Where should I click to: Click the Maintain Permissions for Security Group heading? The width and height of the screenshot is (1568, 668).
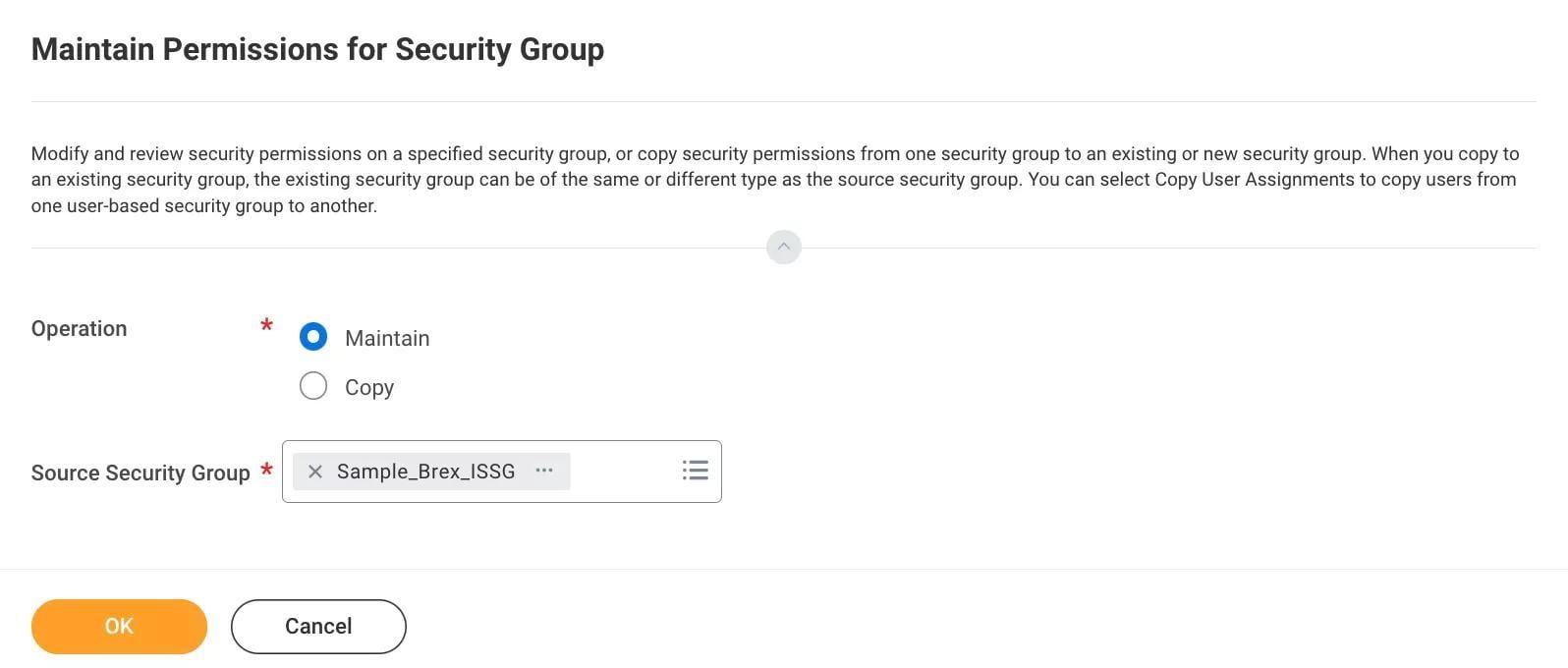[x=317, y=49]
